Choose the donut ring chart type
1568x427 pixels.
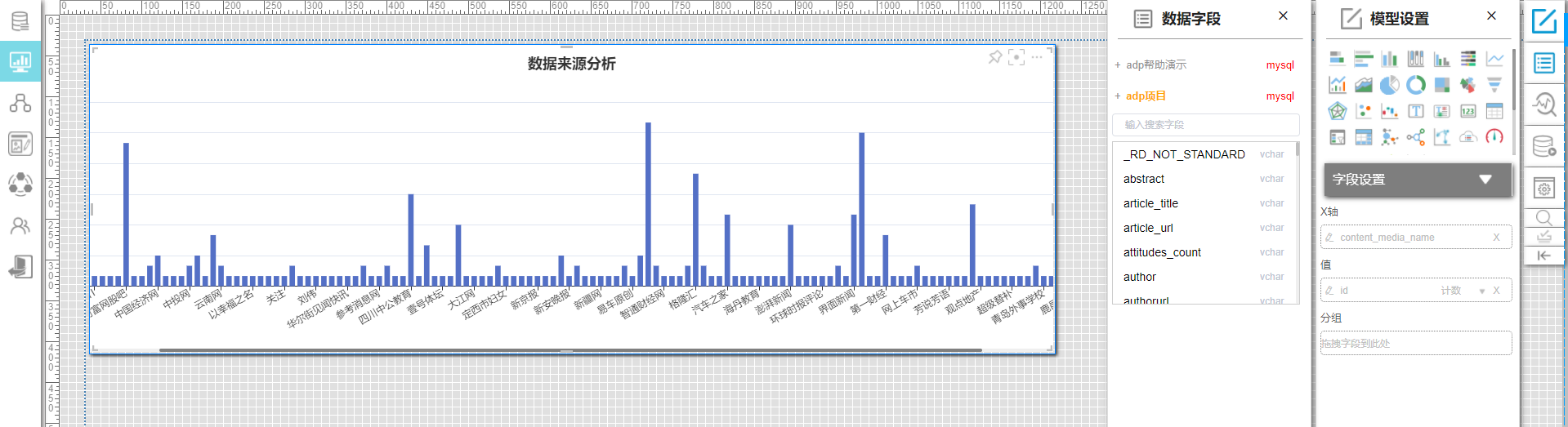click(1416, 85)
